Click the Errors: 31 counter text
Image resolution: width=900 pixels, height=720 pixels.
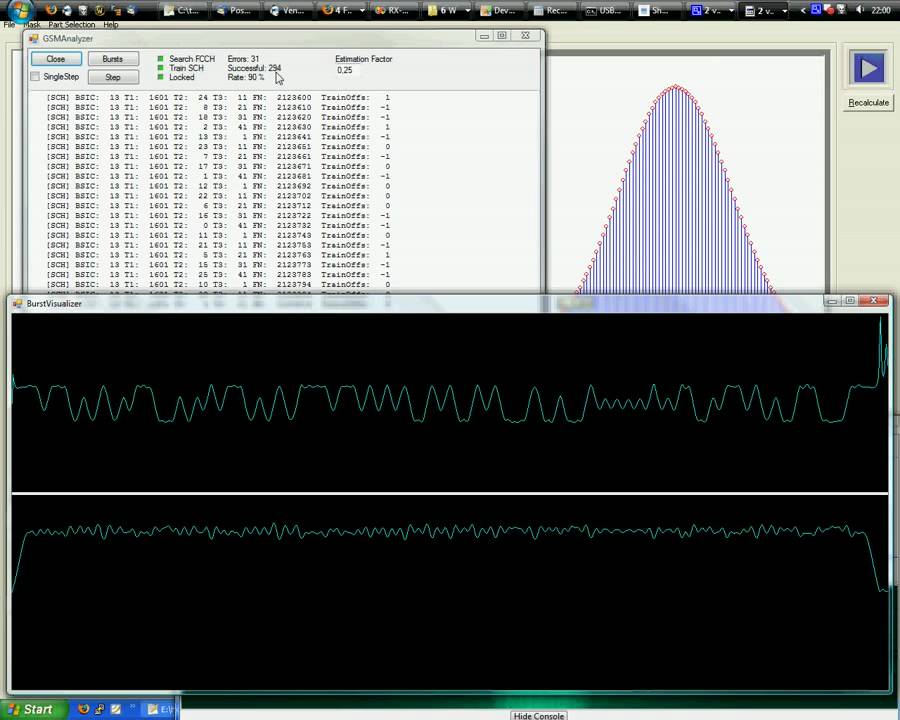click(x=243, y=59)
